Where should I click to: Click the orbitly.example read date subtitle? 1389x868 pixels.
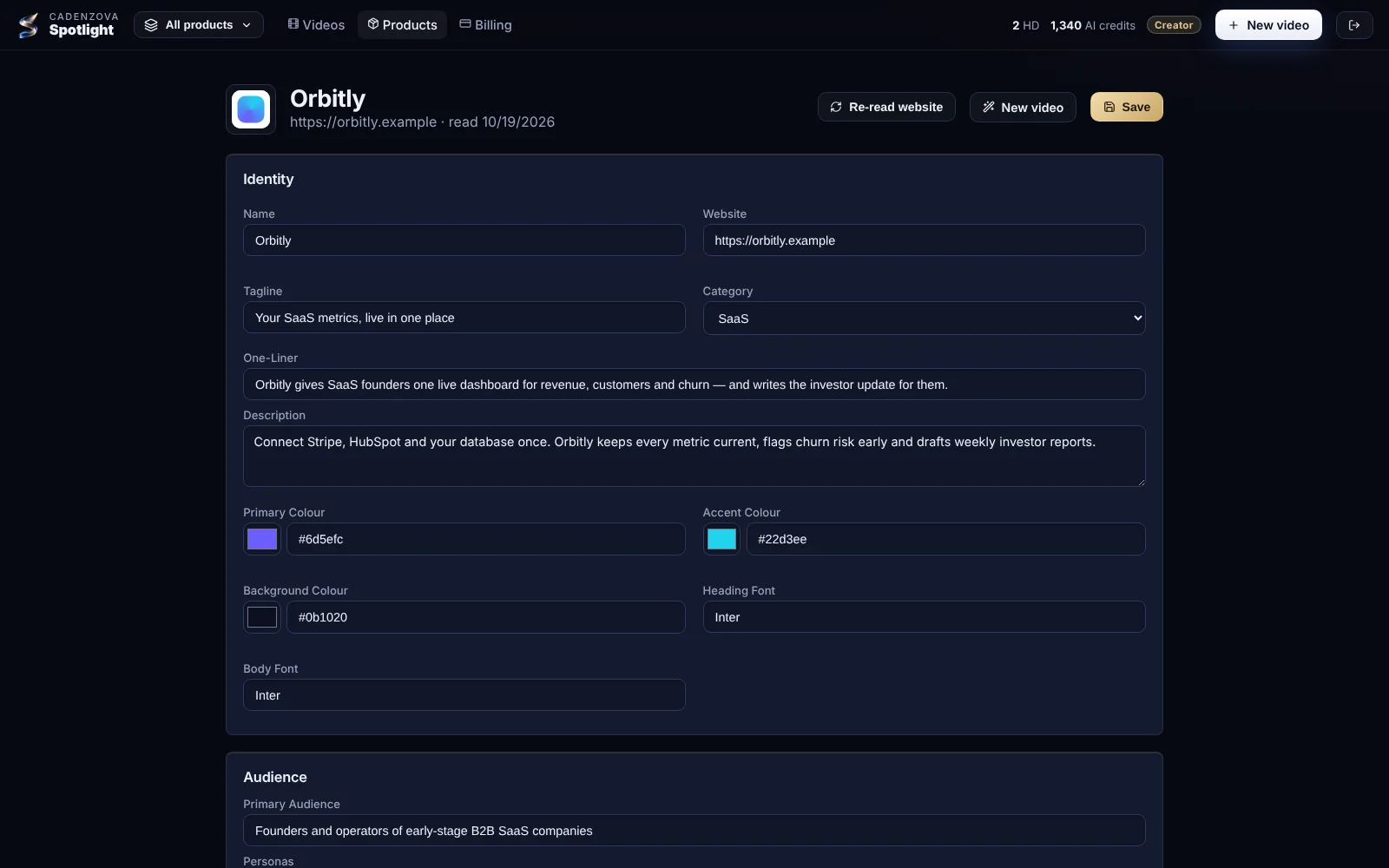tap(422, 122)
